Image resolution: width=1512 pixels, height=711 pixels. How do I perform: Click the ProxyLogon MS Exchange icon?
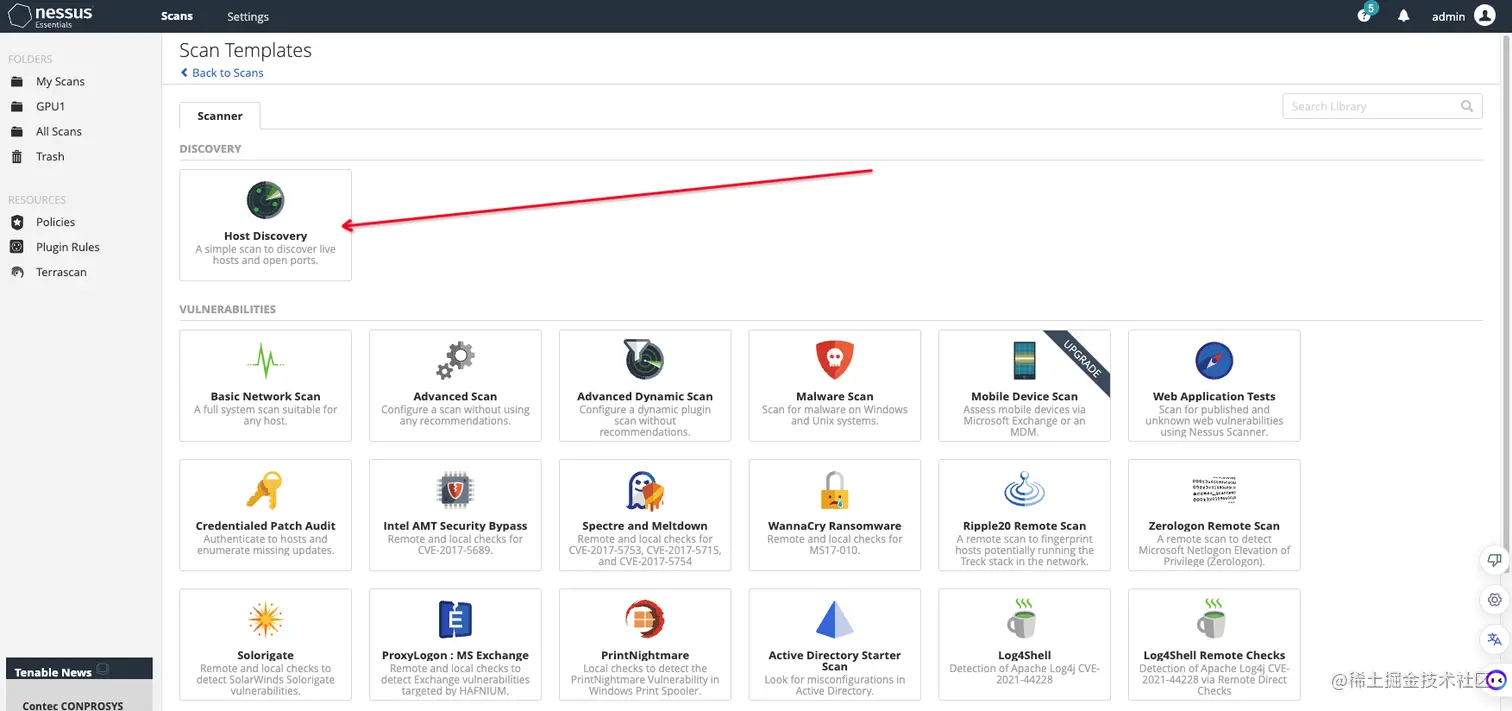(455, 620)
